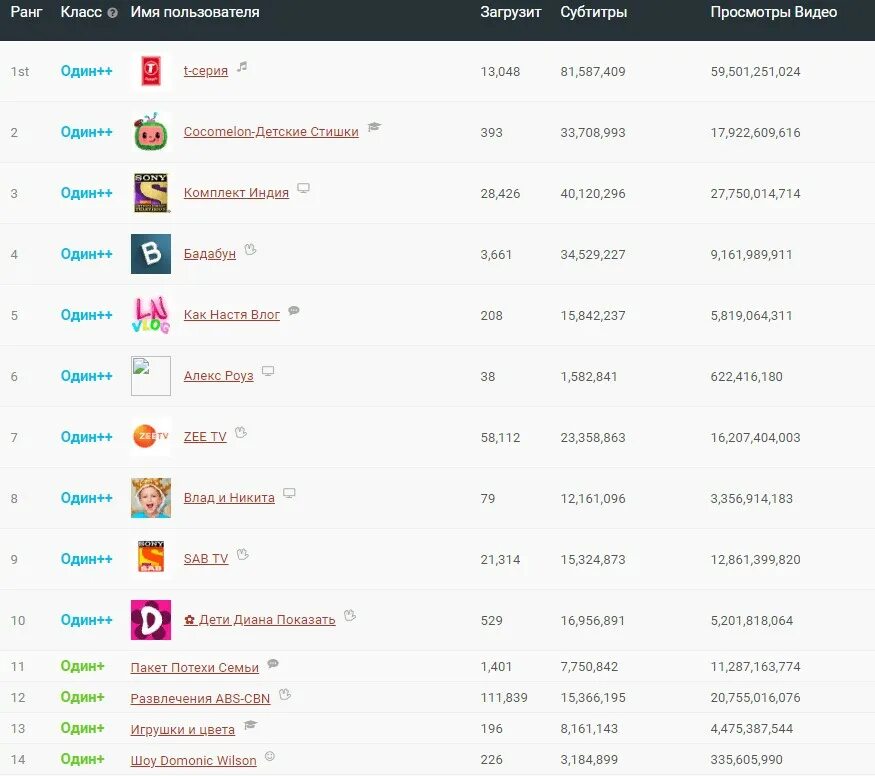Open the t-серия channel avatar

(151, 71)
